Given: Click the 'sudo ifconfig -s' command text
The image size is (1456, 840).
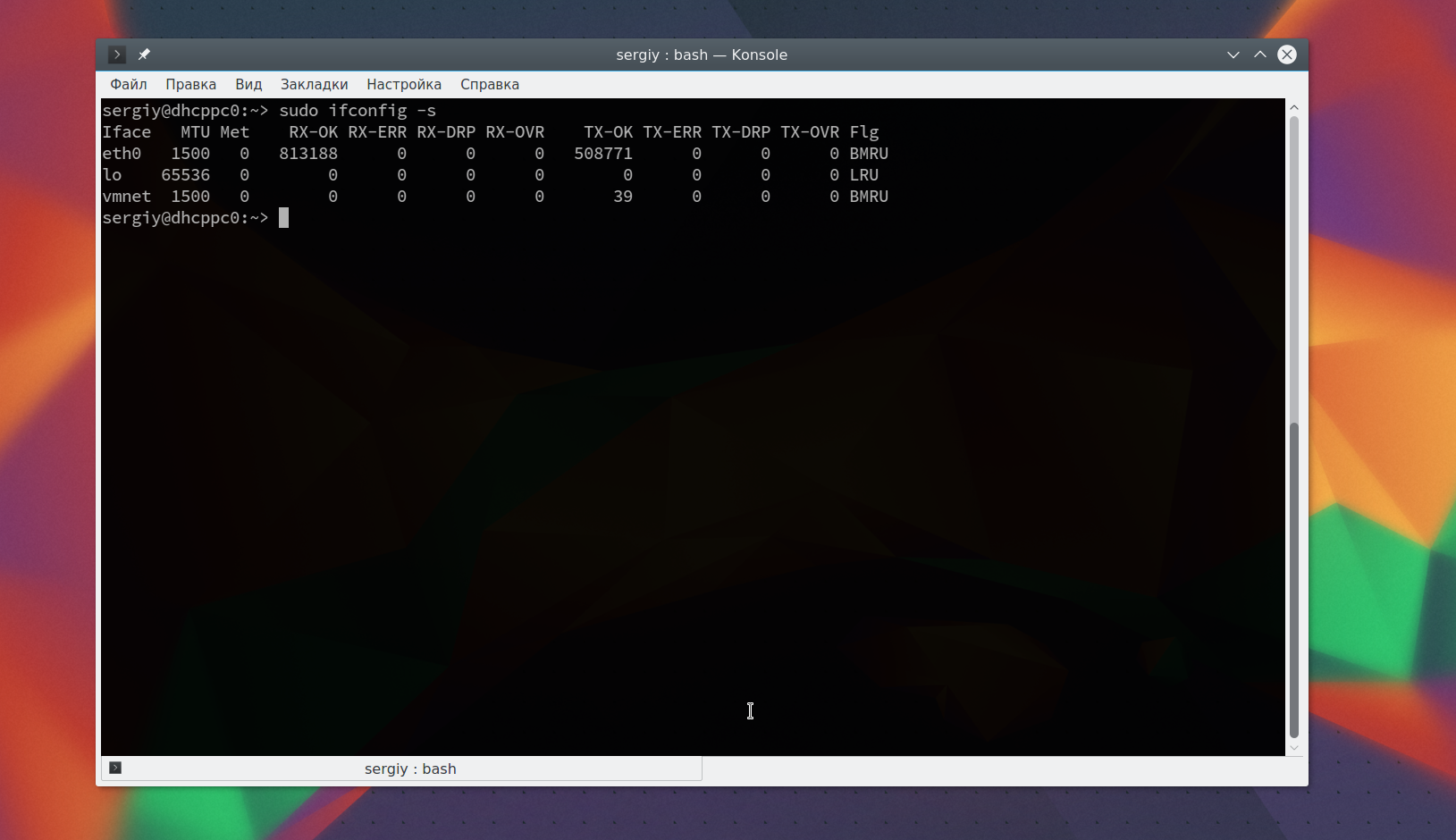Looking at the screenshot, I should click(358, 111).
